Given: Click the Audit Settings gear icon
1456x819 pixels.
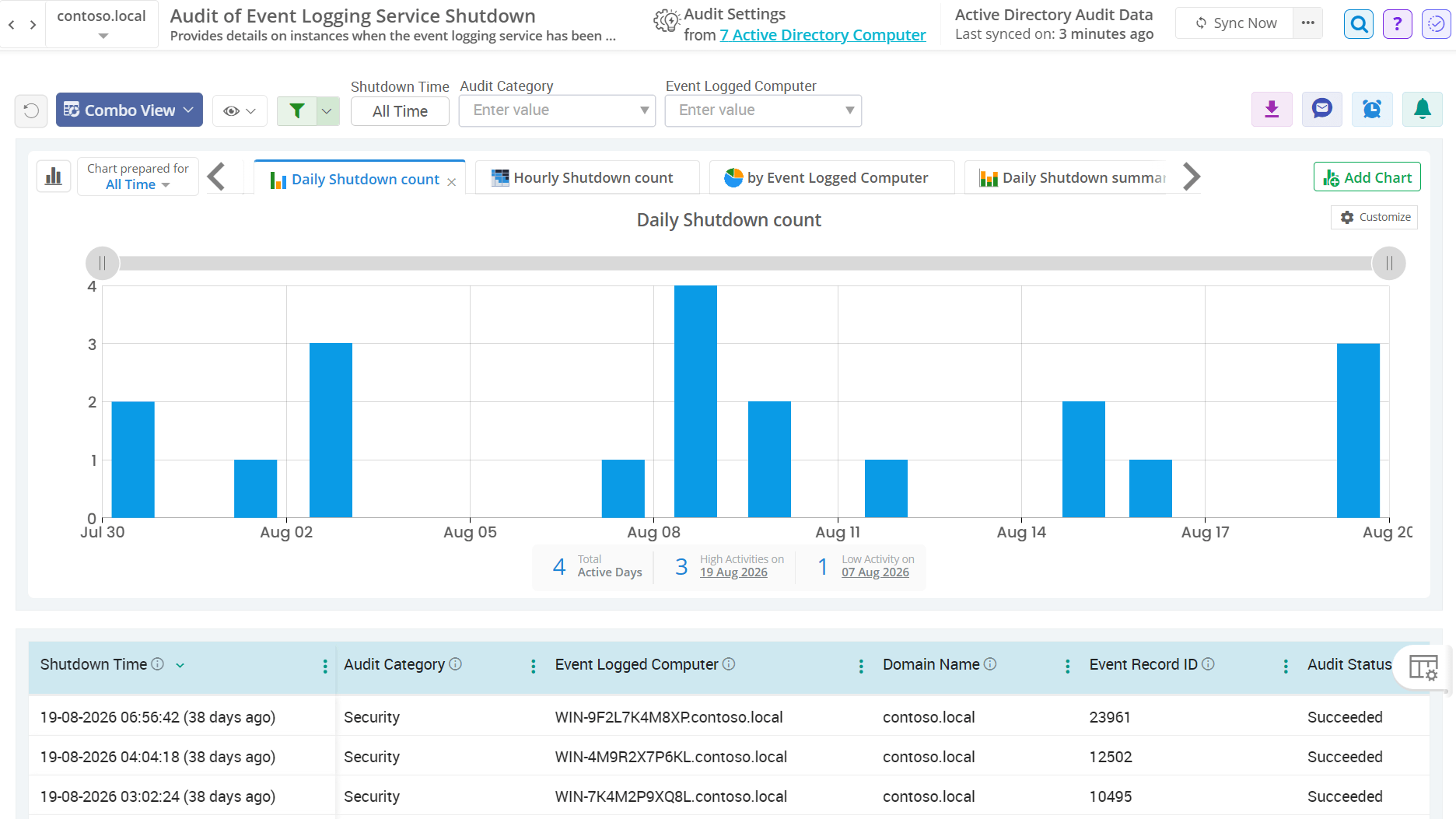Looking at the screenshot, I should tap(667, 22).
